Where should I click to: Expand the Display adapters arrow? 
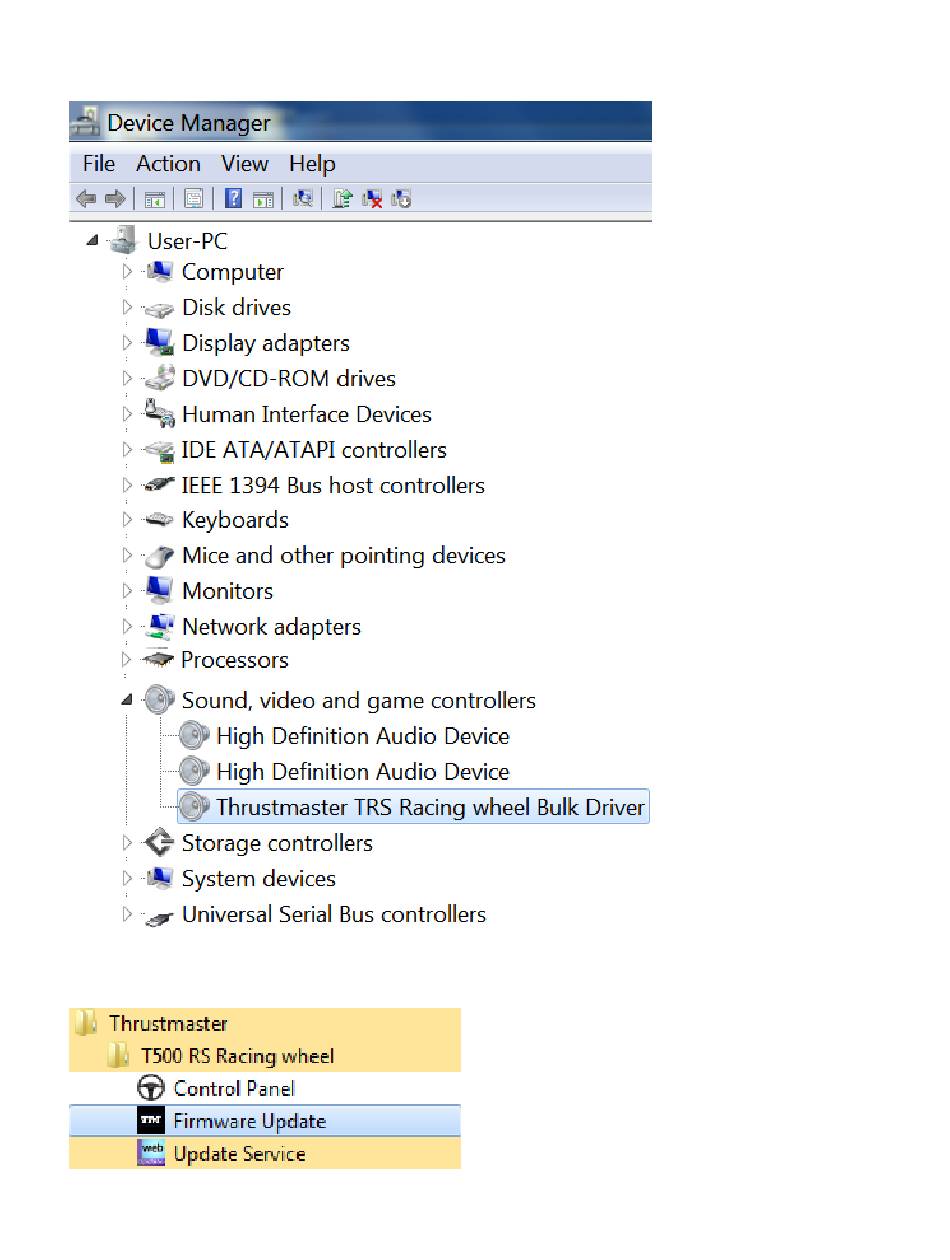coord(127,342)
